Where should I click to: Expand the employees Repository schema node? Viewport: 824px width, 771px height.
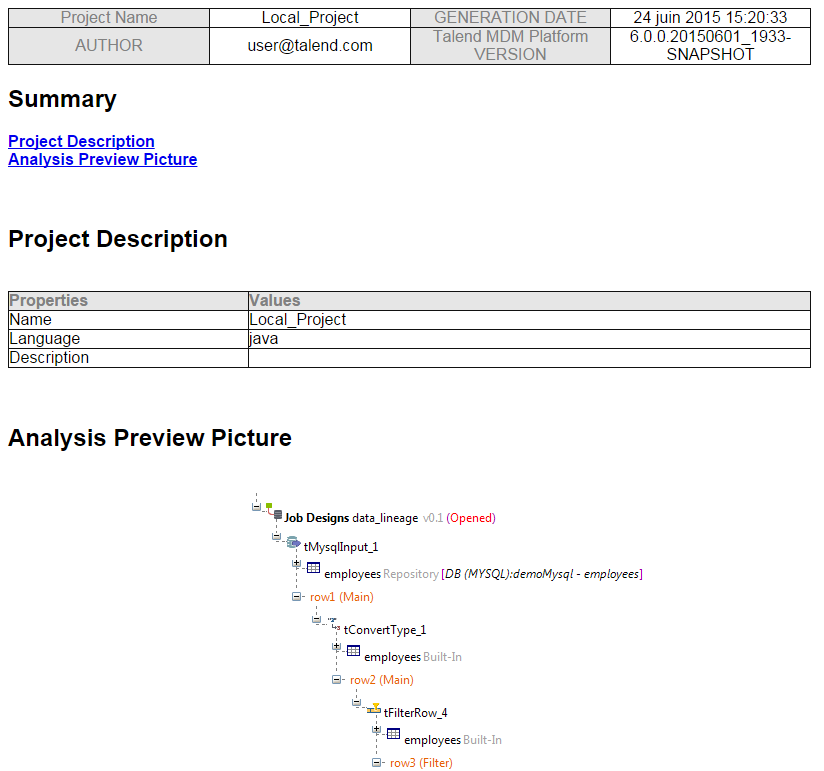297,562
